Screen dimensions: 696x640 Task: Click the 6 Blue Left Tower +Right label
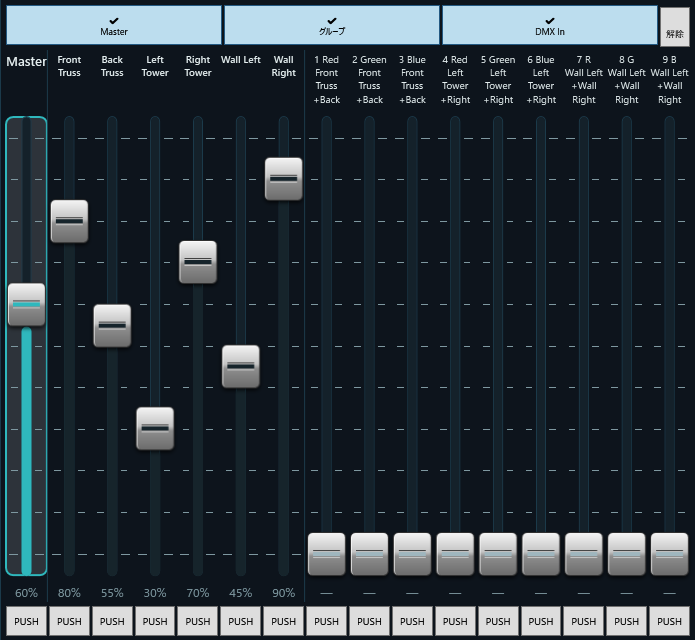point(541,79)
